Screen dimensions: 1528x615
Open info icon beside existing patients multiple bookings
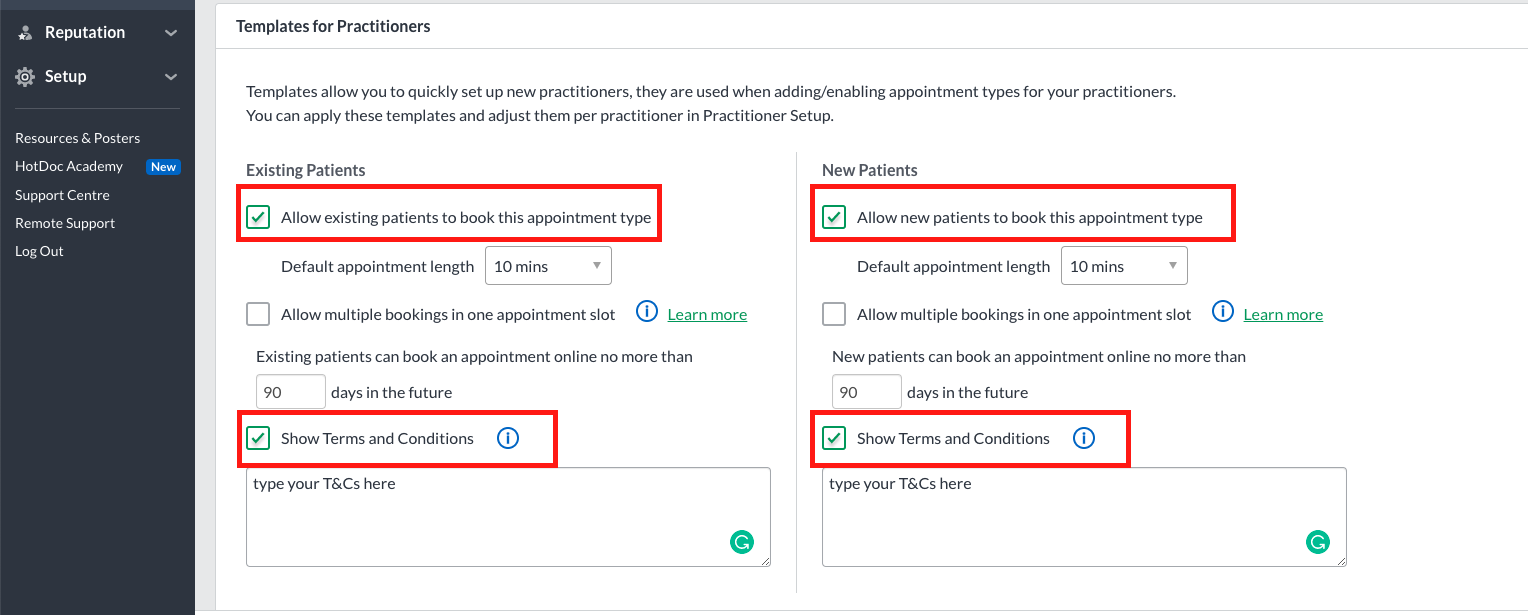pos(647,312)
